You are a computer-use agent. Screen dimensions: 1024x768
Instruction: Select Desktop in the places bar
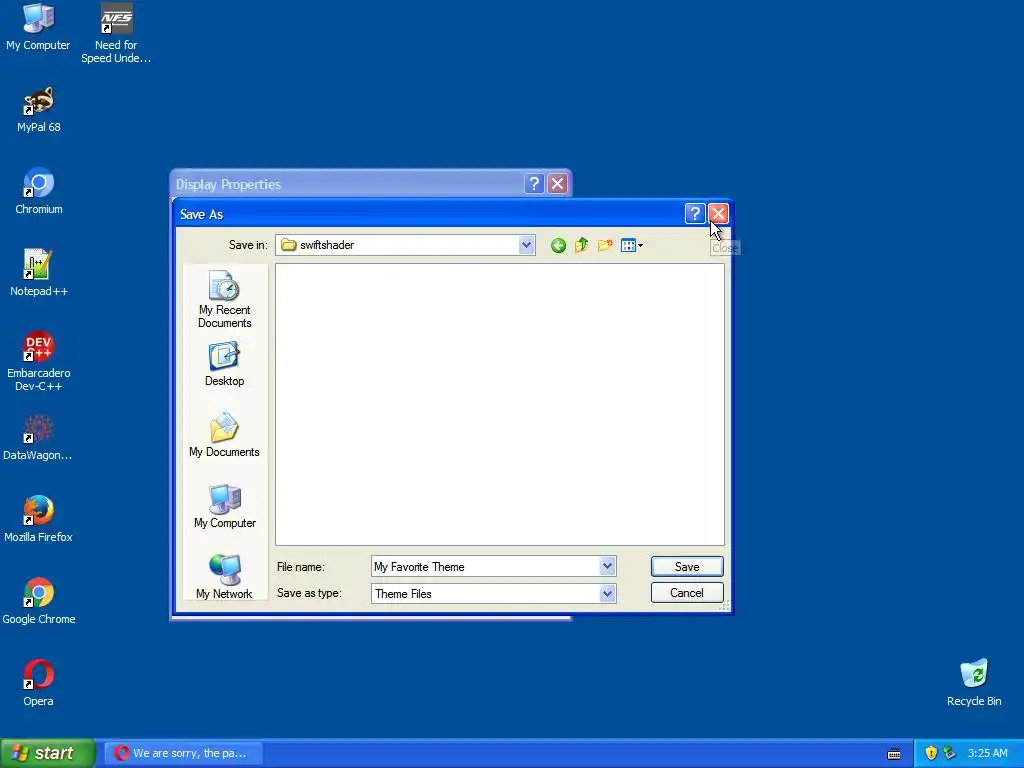tap(225, 364)
